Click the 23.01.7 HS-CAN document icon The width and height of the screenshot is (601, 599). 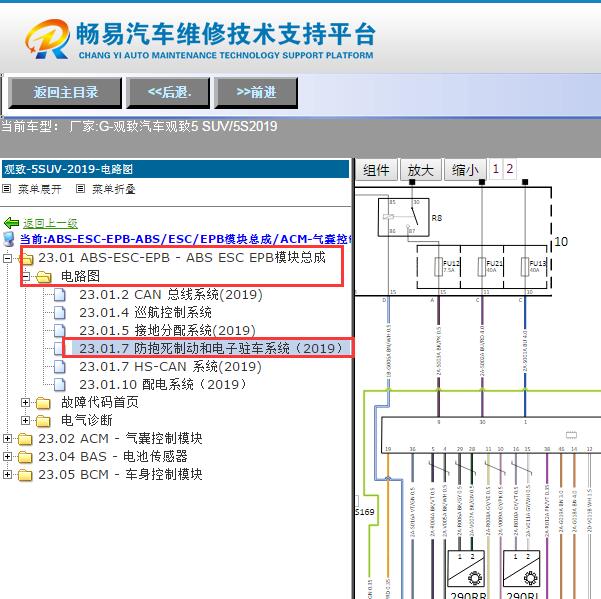[x=59, y=367]
